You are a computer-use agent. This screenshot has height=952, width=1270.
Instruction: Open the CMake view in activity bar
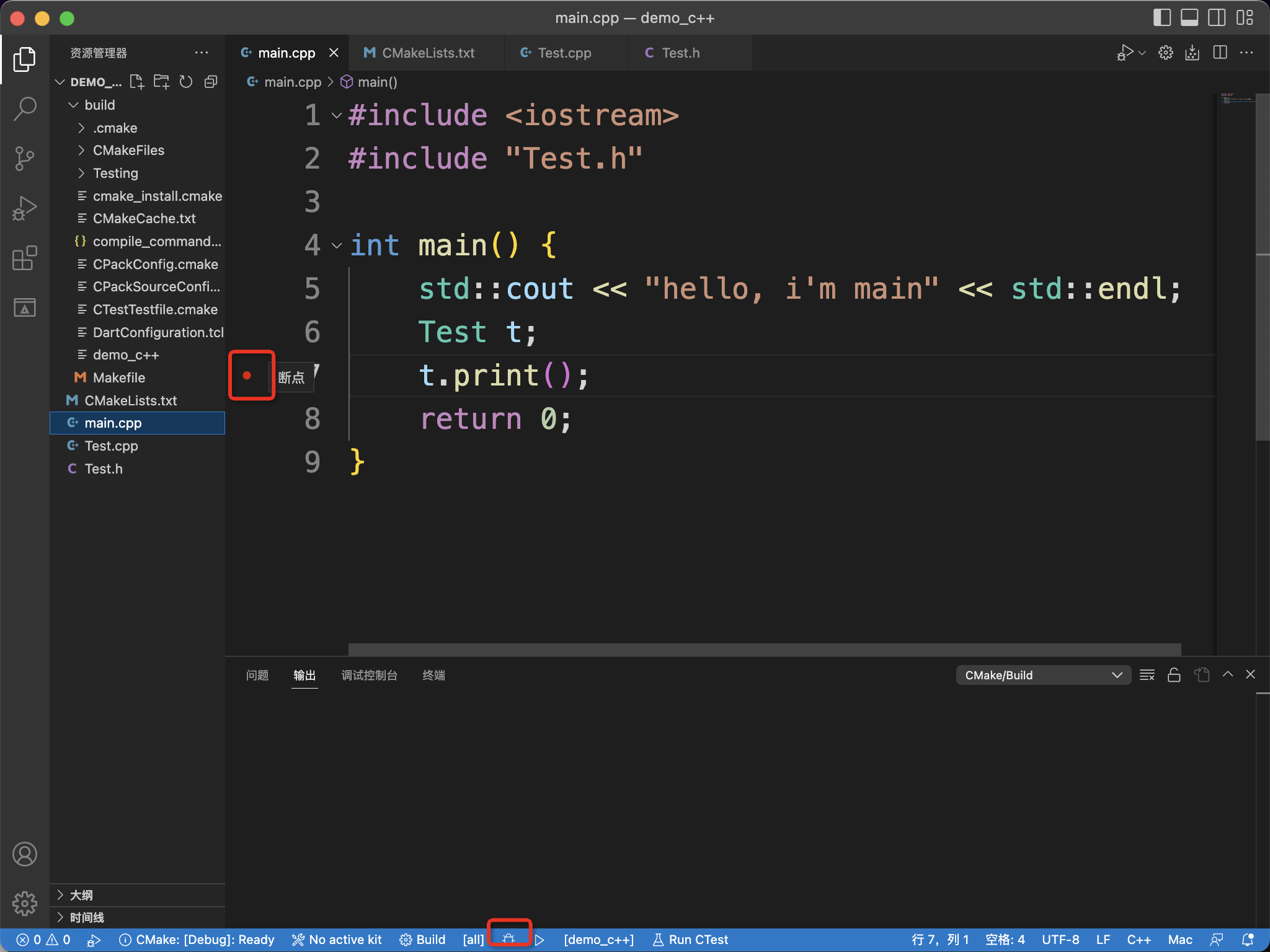click(25, 307)
